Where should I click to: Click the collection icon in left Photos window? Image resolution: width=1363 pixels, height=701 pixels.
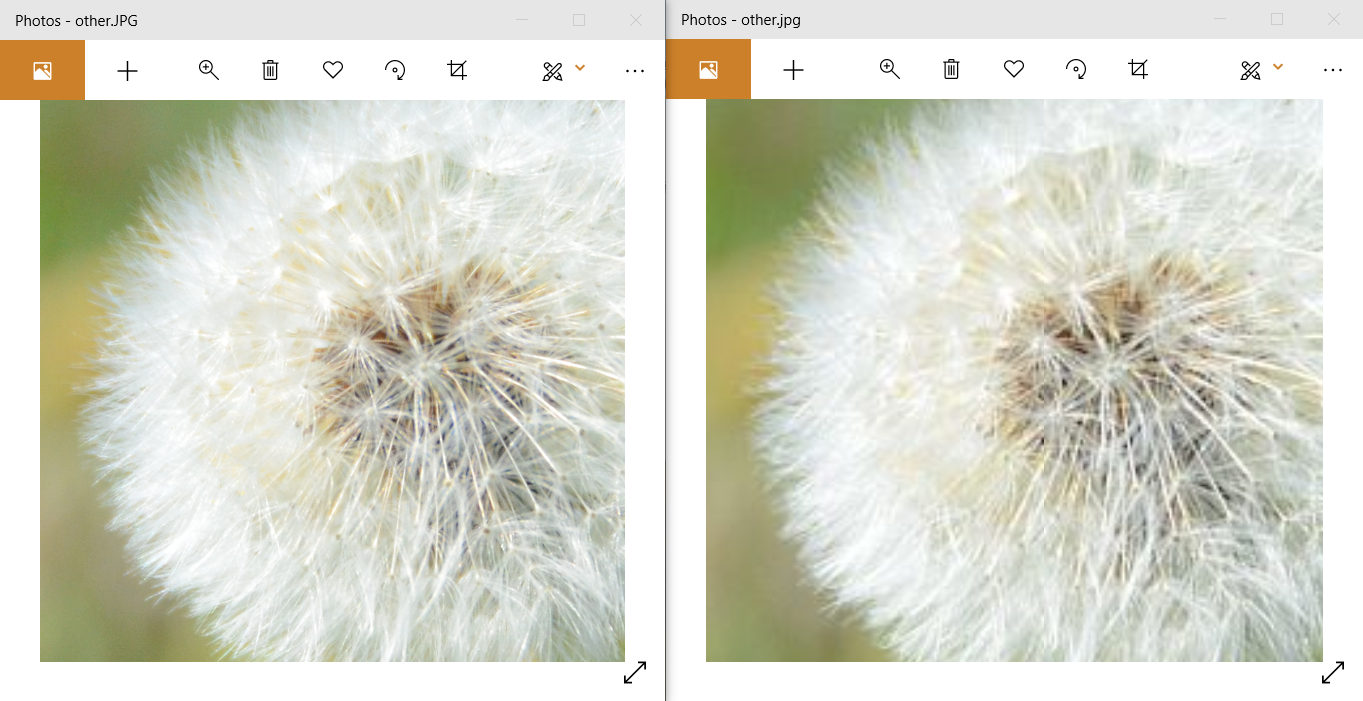[42, 71]
